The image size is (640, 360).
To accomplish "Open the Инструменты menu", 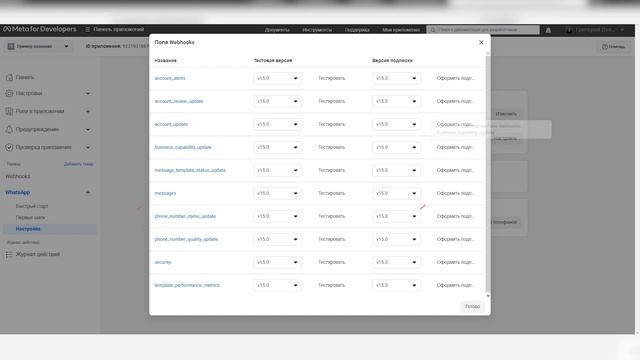I will (317, 30).
